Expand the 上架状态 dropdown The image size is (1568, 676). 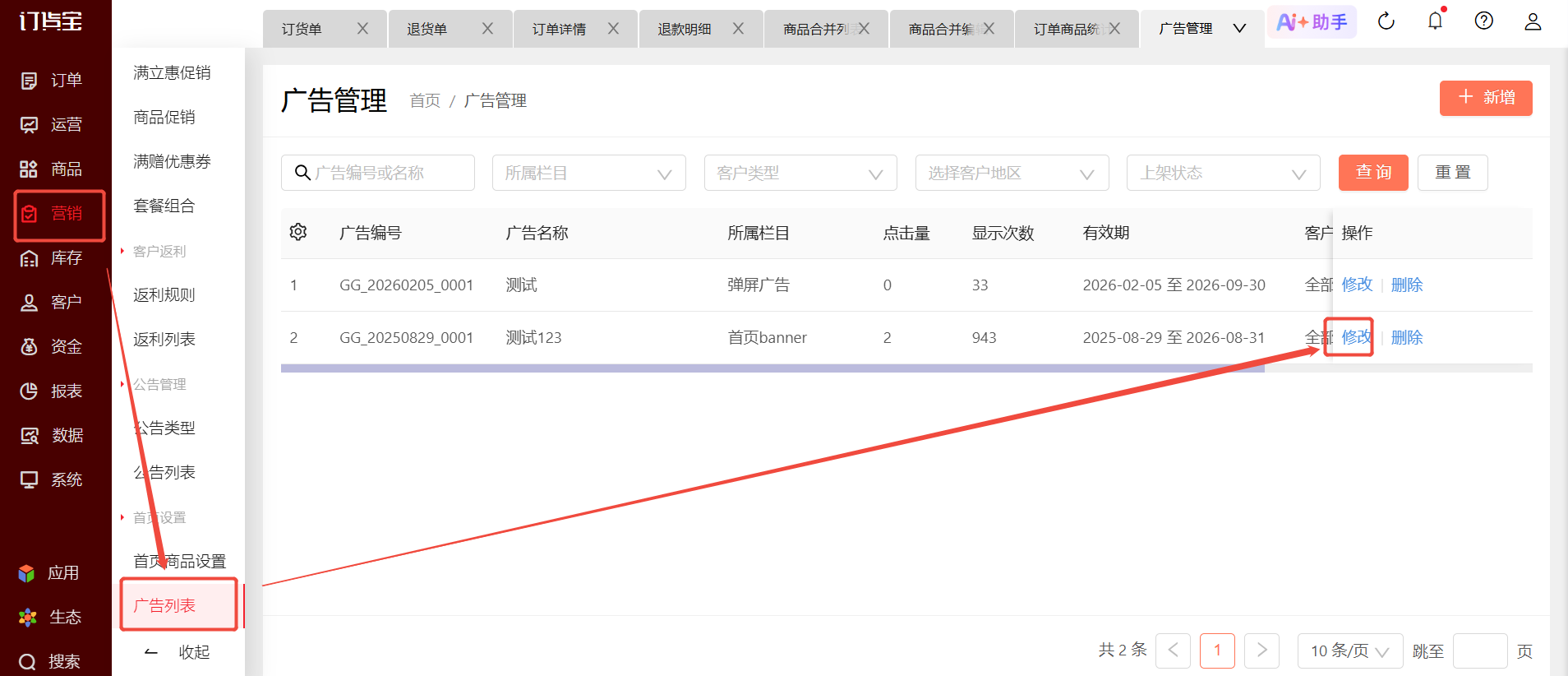(x=1224, y=173)
